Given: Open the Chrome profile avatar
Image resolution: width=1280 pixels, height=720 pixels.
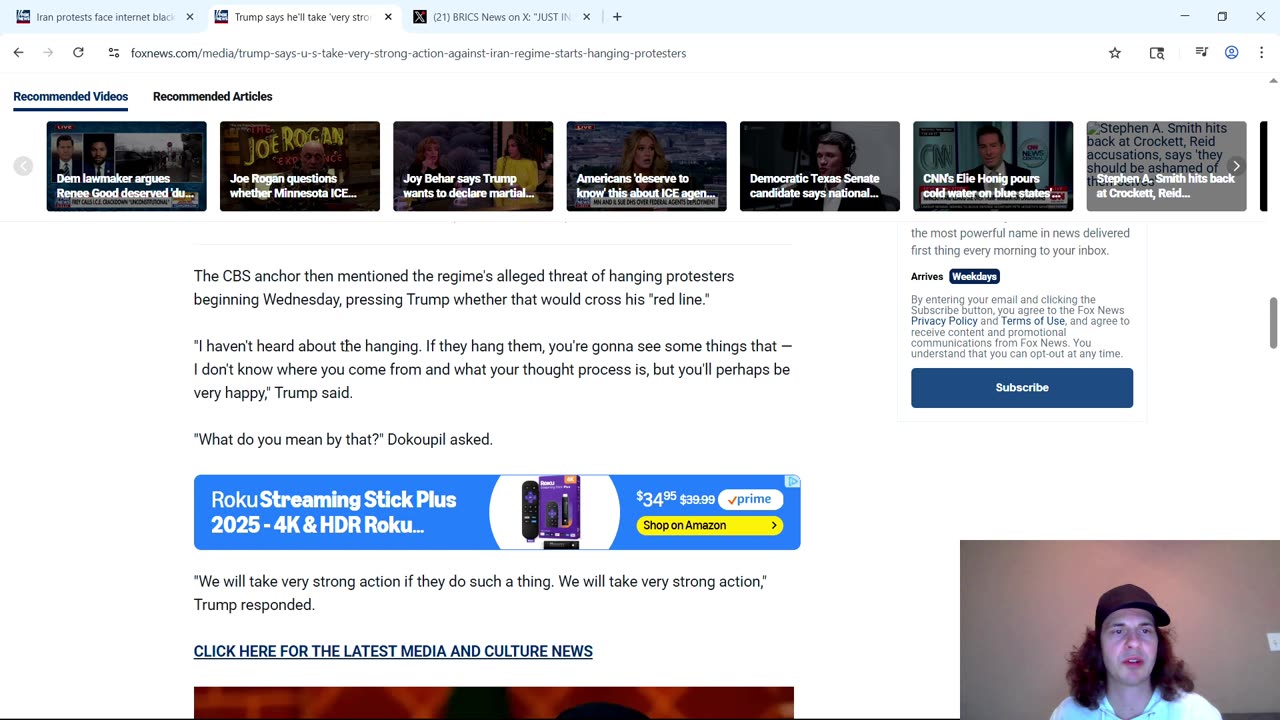Looking at the screenshot, I should (1232, 53).
